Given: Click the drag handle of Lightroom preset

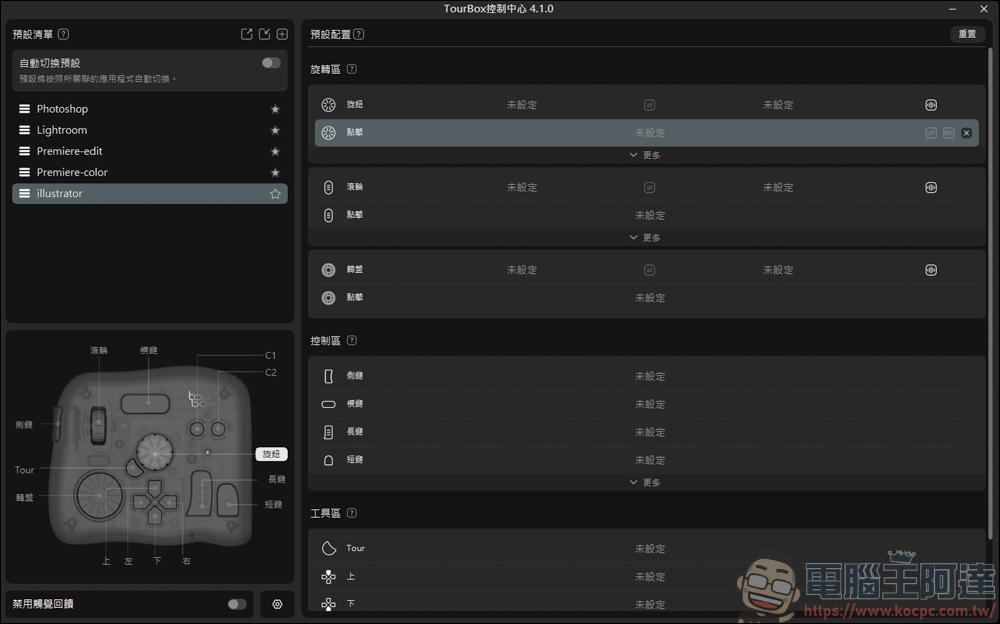Looking at the screenshot, I should point(24,130).
